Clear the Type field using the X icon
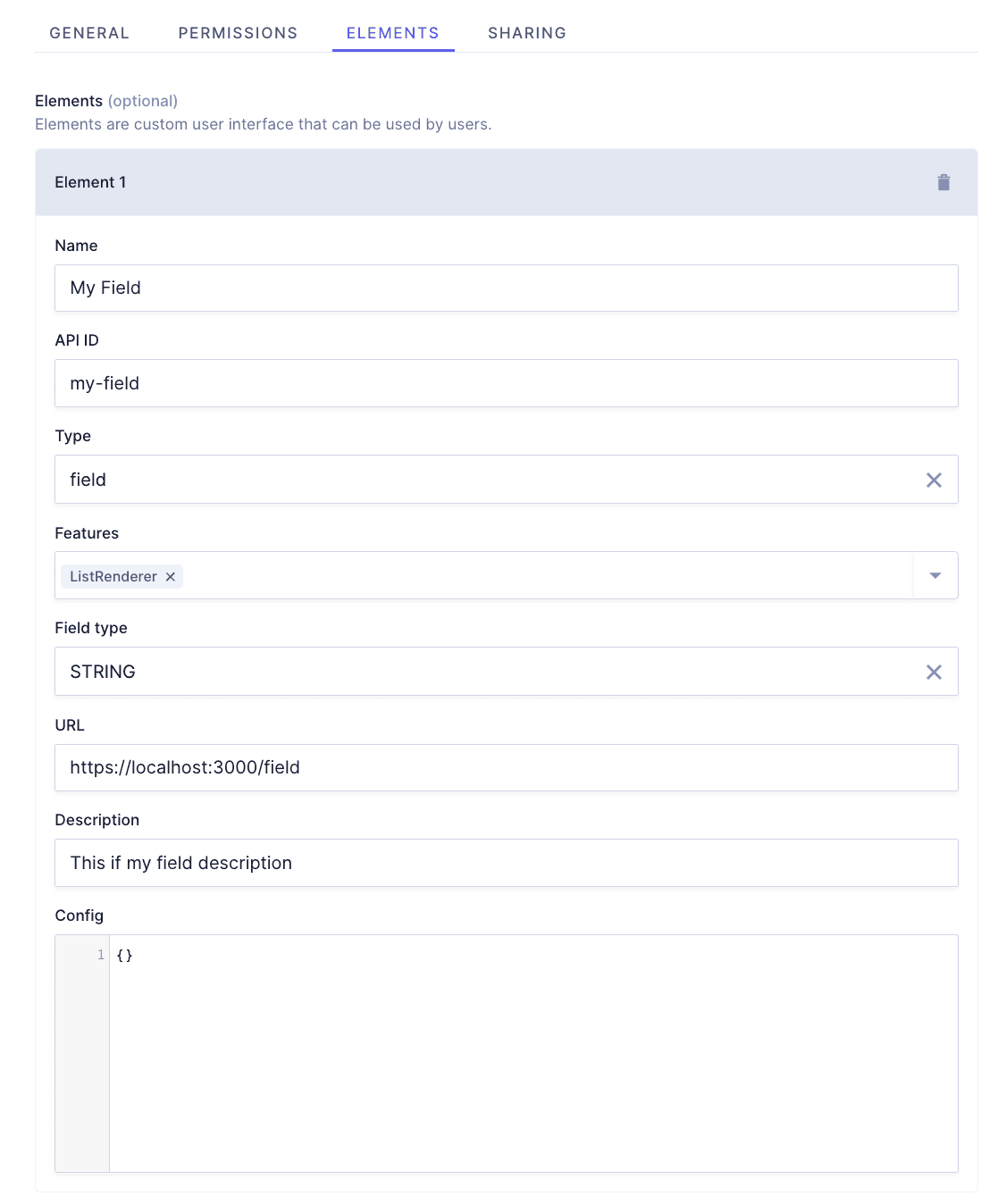Viewport: 1006px width, 1204px height. pos(935,480)
